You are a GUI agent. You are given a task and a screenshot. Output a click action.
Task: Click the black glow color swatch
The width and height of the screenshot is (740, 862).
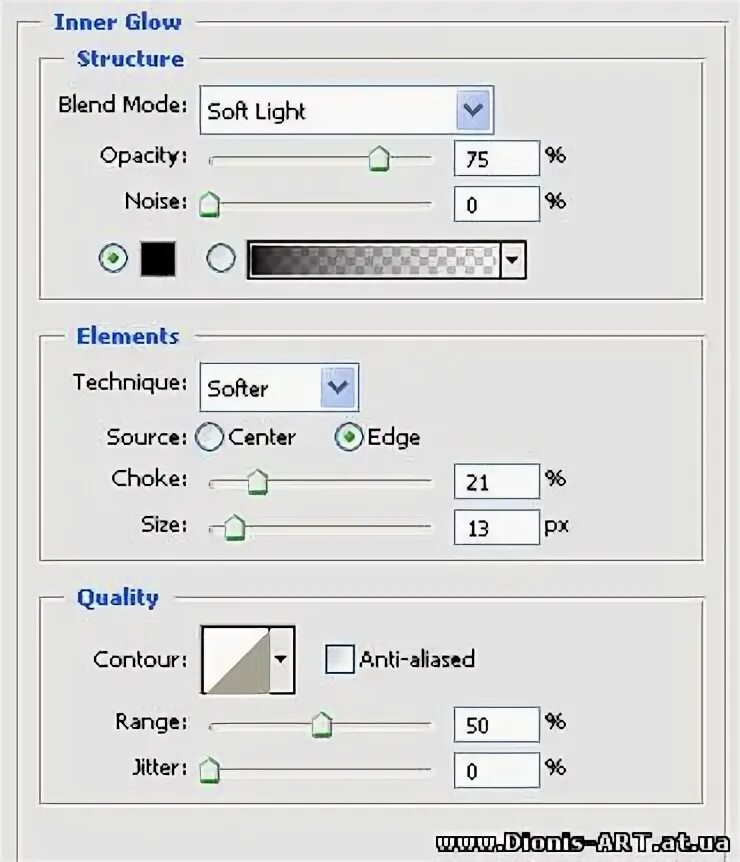coord(157,259)
